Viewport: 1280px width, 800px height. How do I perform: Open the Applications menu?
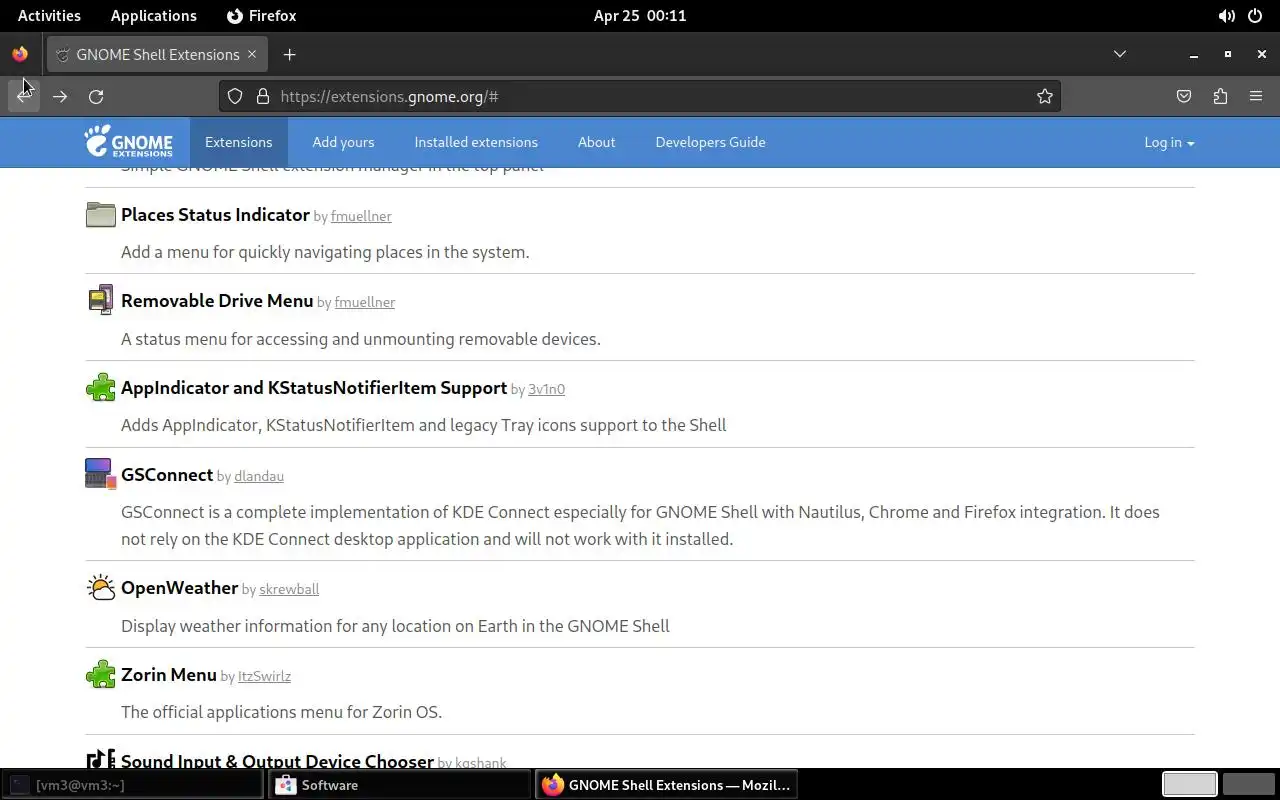(x=153, y=16)
